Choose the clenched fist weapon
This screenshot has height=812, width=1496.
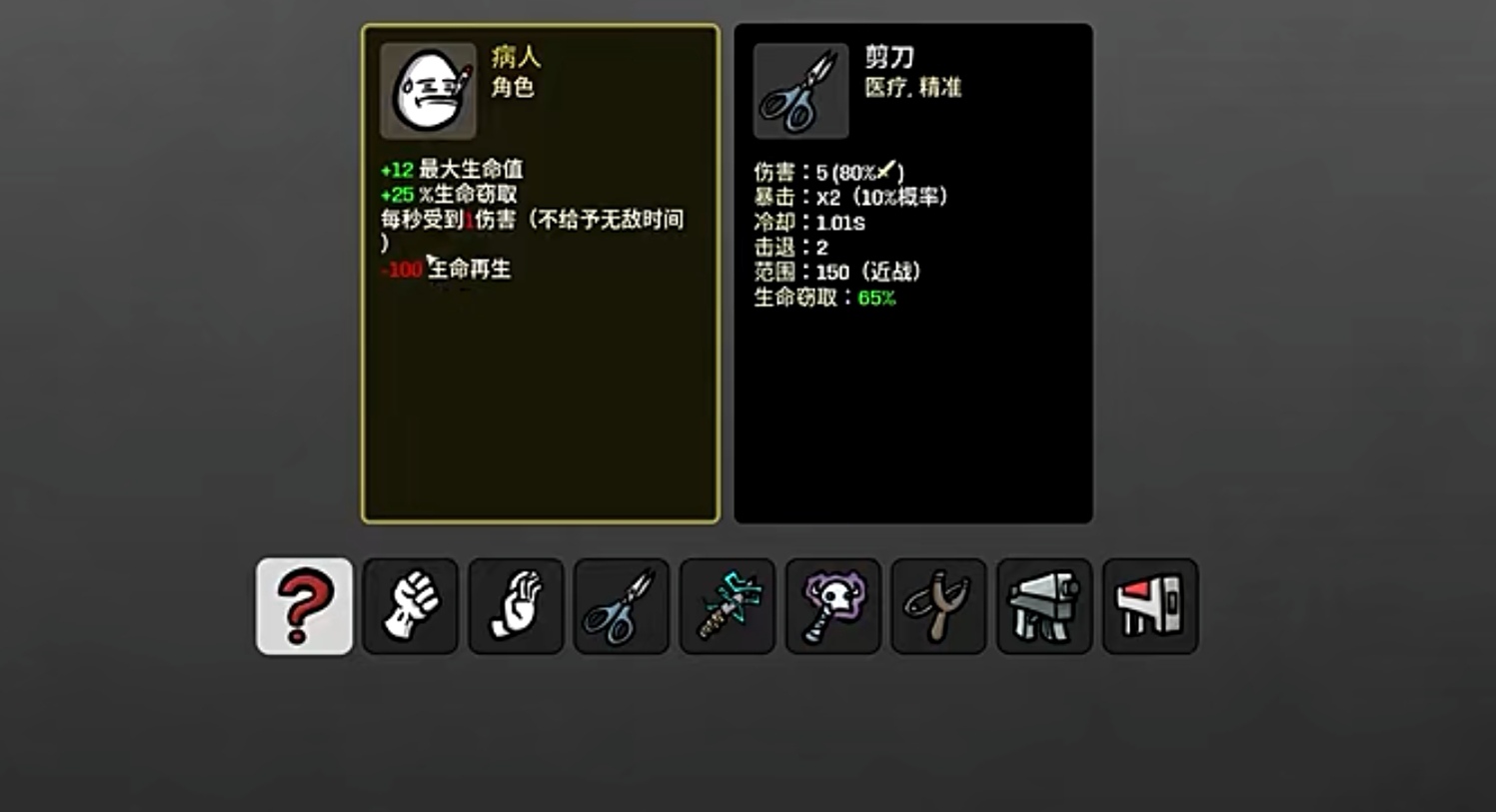[410, 606]
